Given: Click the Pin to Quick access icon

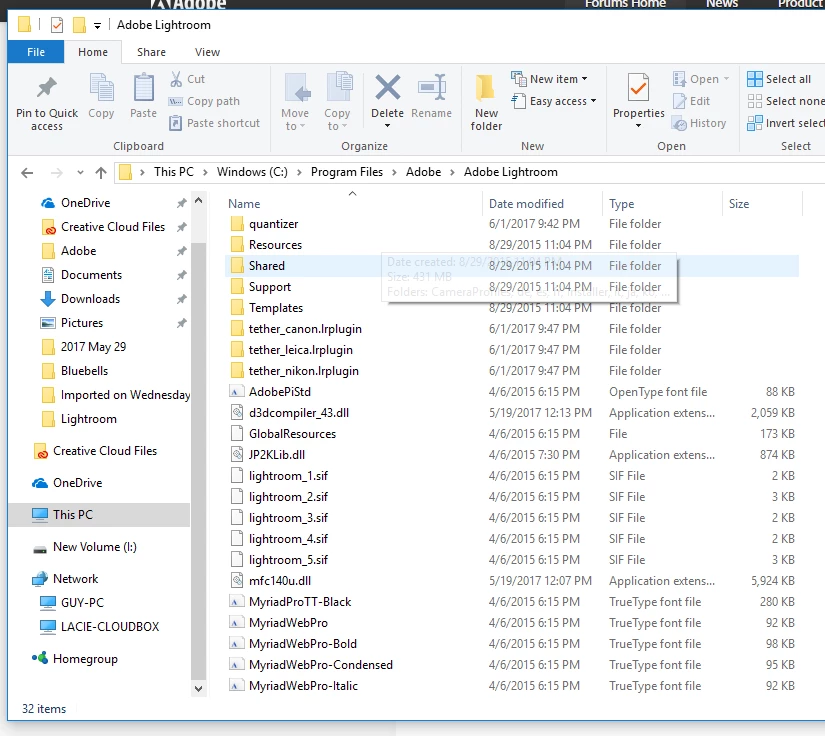Looking at the screenshot, I should point(47,88).
